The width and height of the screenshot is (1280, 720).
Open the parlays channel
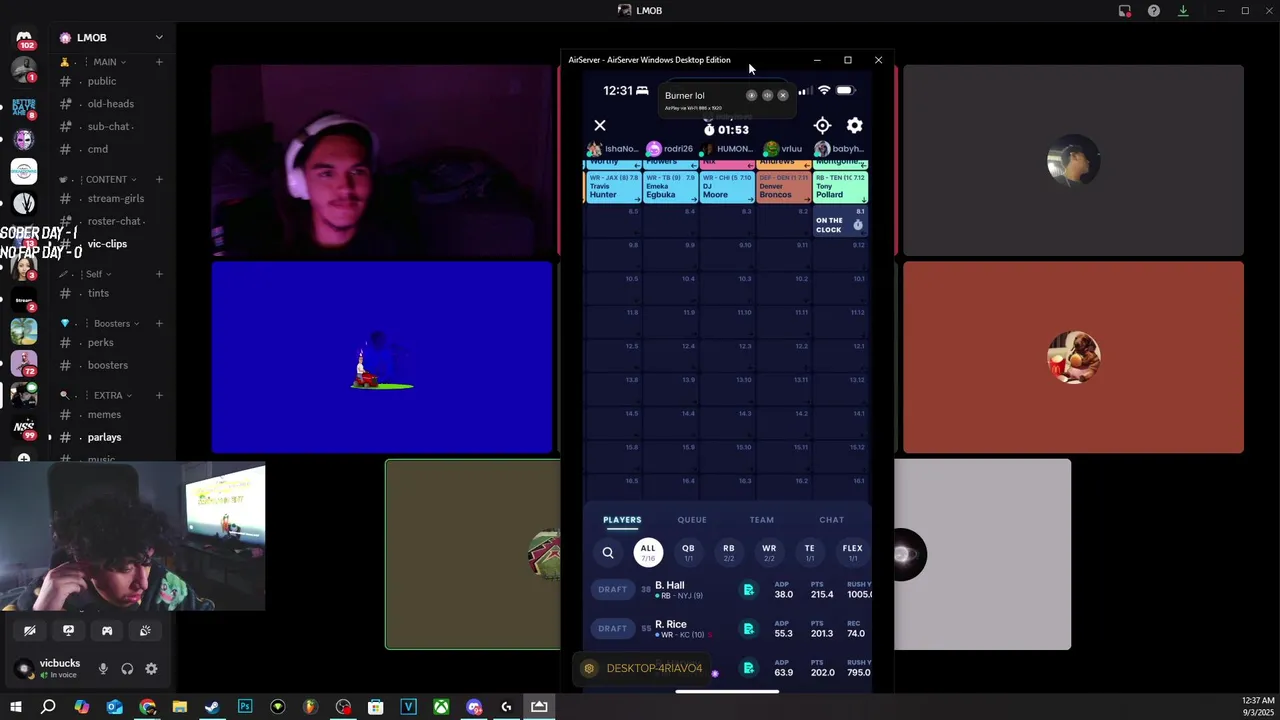coord(104,437)
